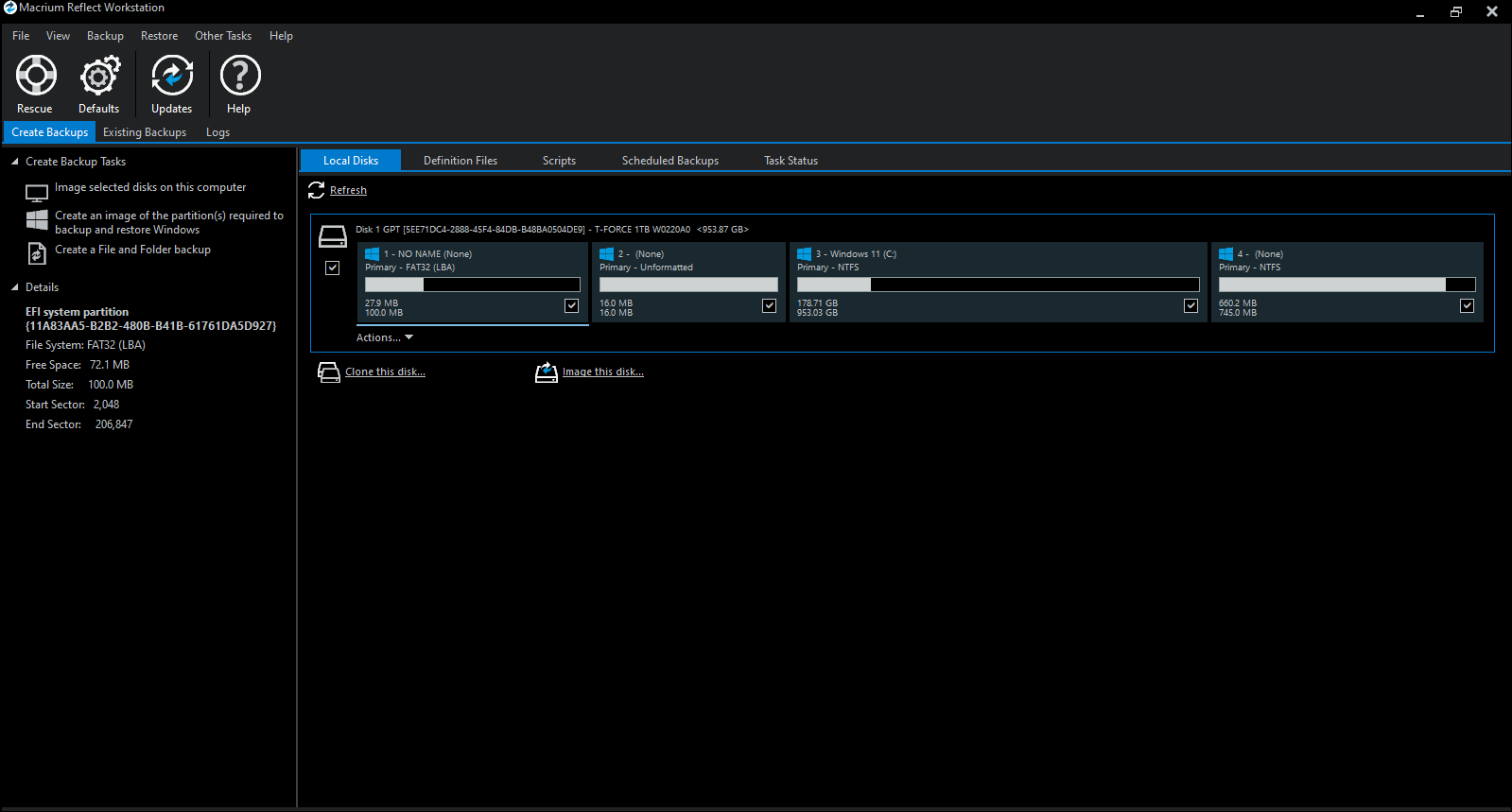Uncheck partition 1 NO NAME FAT32 checkbox
Viewport: 1512px width, 812px height.
point(572,305)
